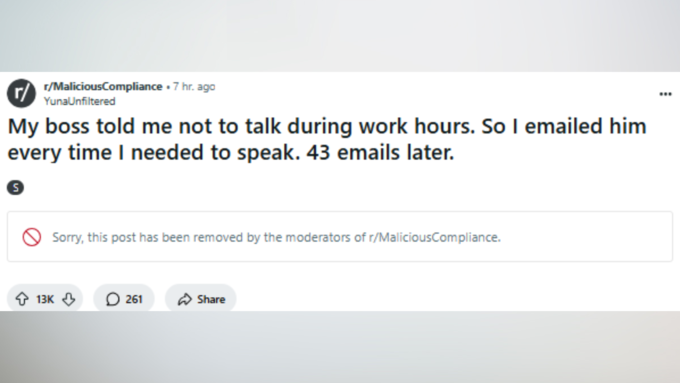
Task: Click the post title's first line about boss
Action: (327, 126)
